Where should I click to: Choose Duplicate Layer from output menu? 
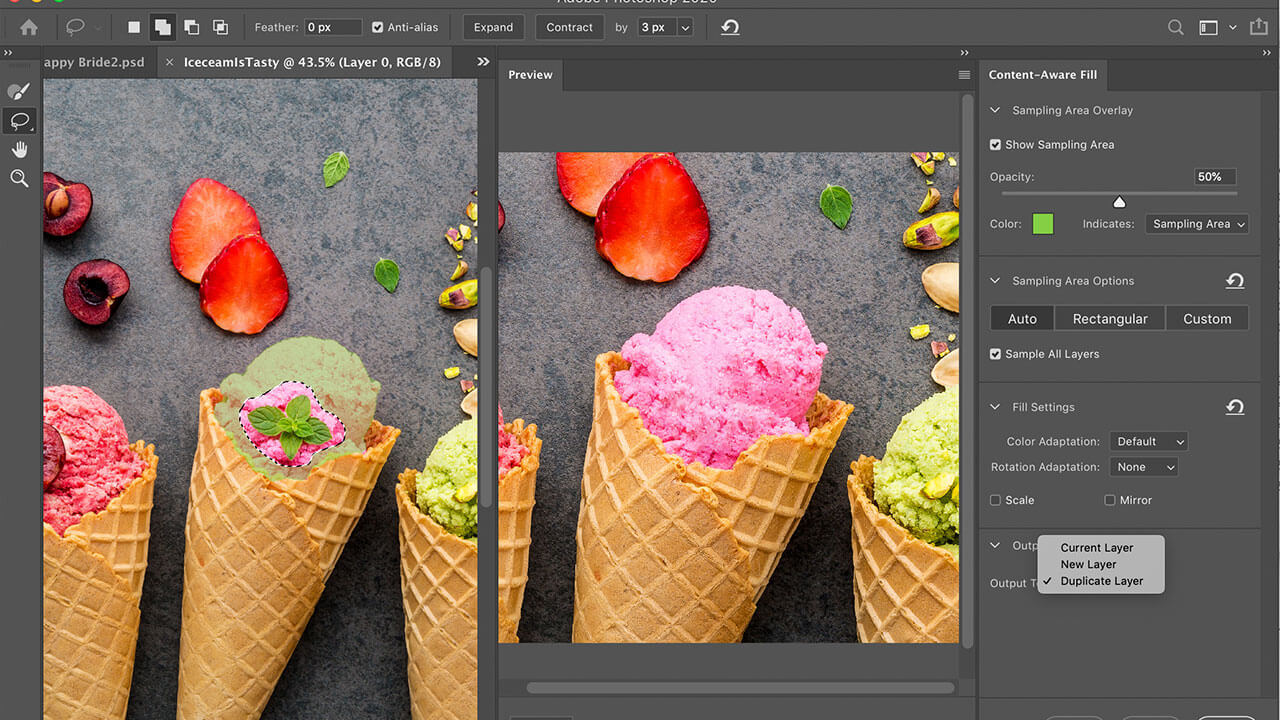point(1102,581)
